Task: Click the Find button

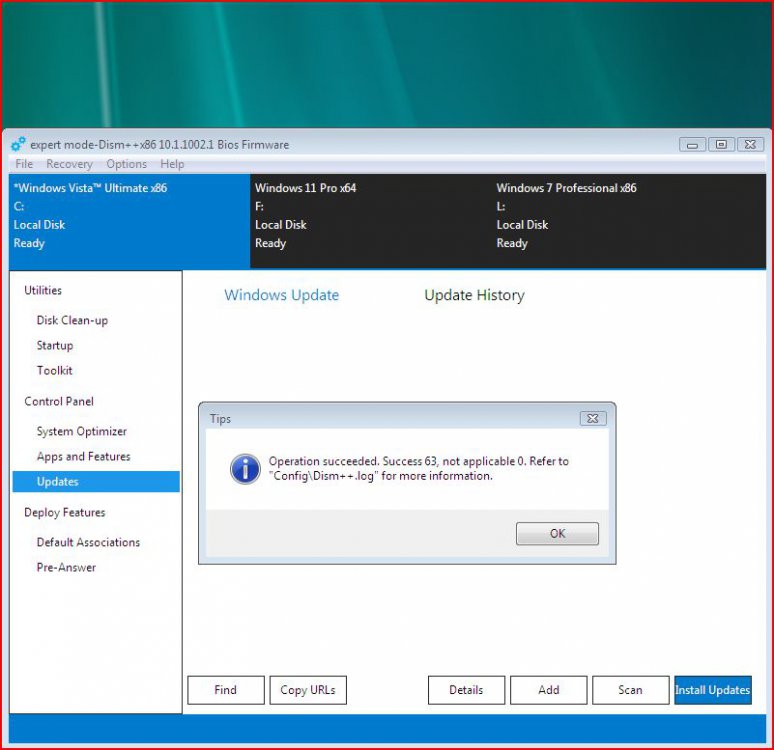Action: 226,690
